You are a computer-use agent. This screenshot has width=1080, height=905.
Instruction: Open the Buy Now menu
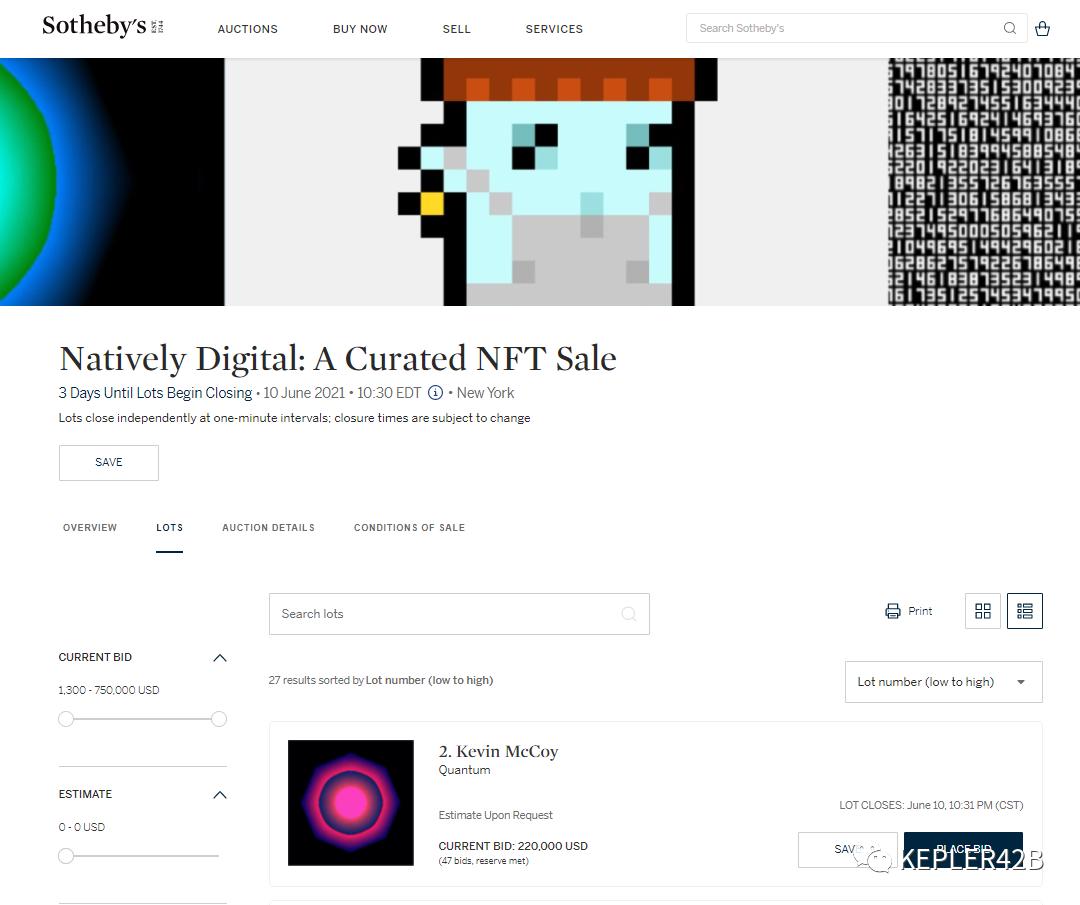pyautogui.click(x=360, y=29)
